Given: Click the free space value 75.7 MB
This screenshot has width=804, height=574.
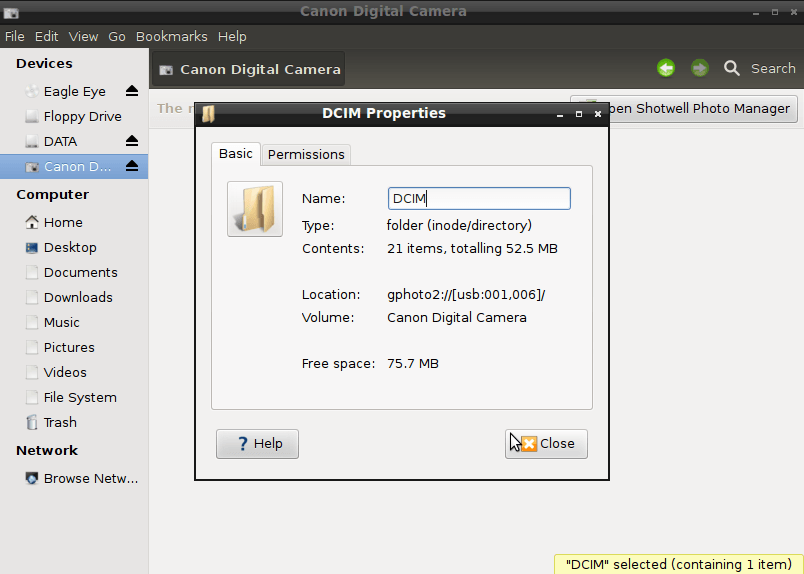Looking at the screenshot, I should (413, 364).
